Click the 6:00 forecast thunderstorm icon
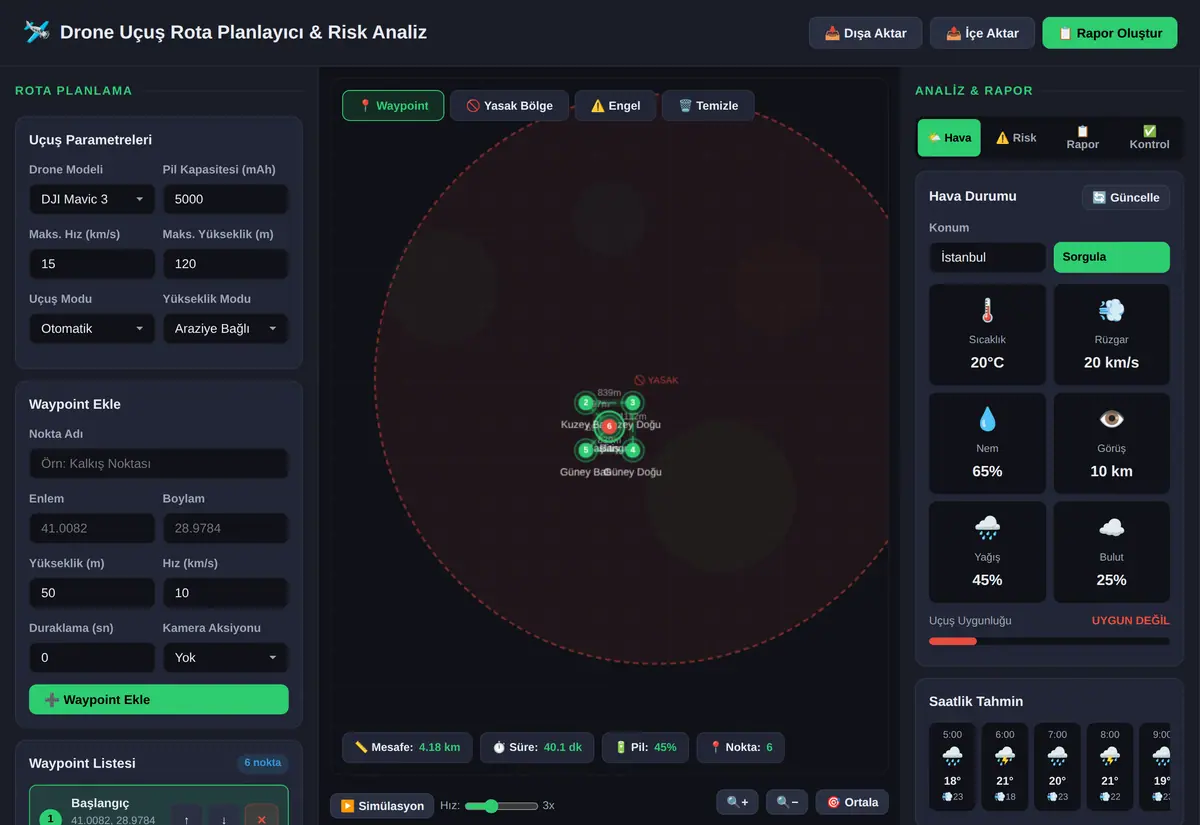 click(x=1005, y=757)
